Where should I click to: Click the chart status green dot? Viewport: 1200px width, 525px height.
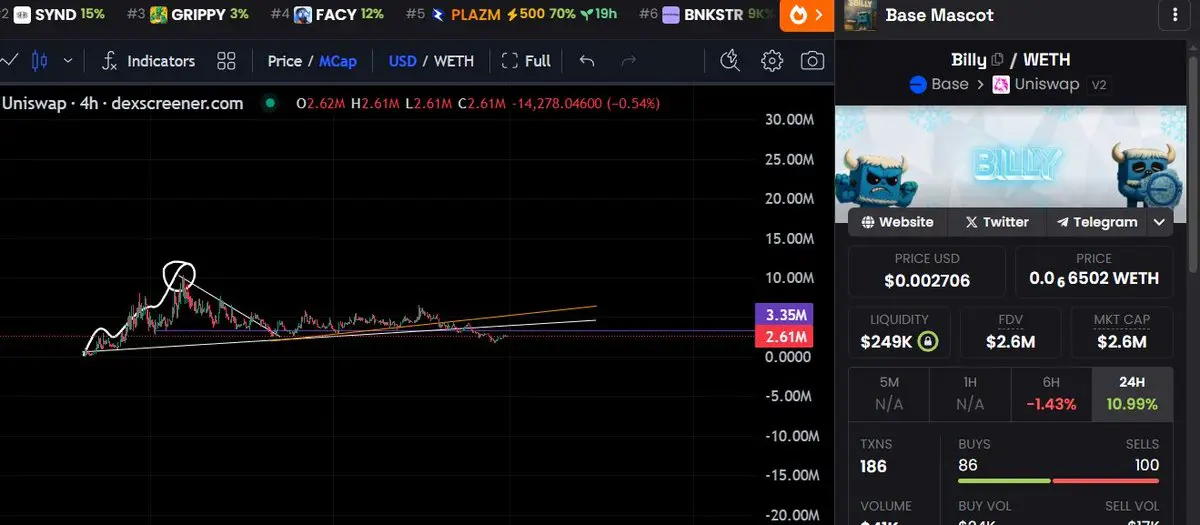269,103
